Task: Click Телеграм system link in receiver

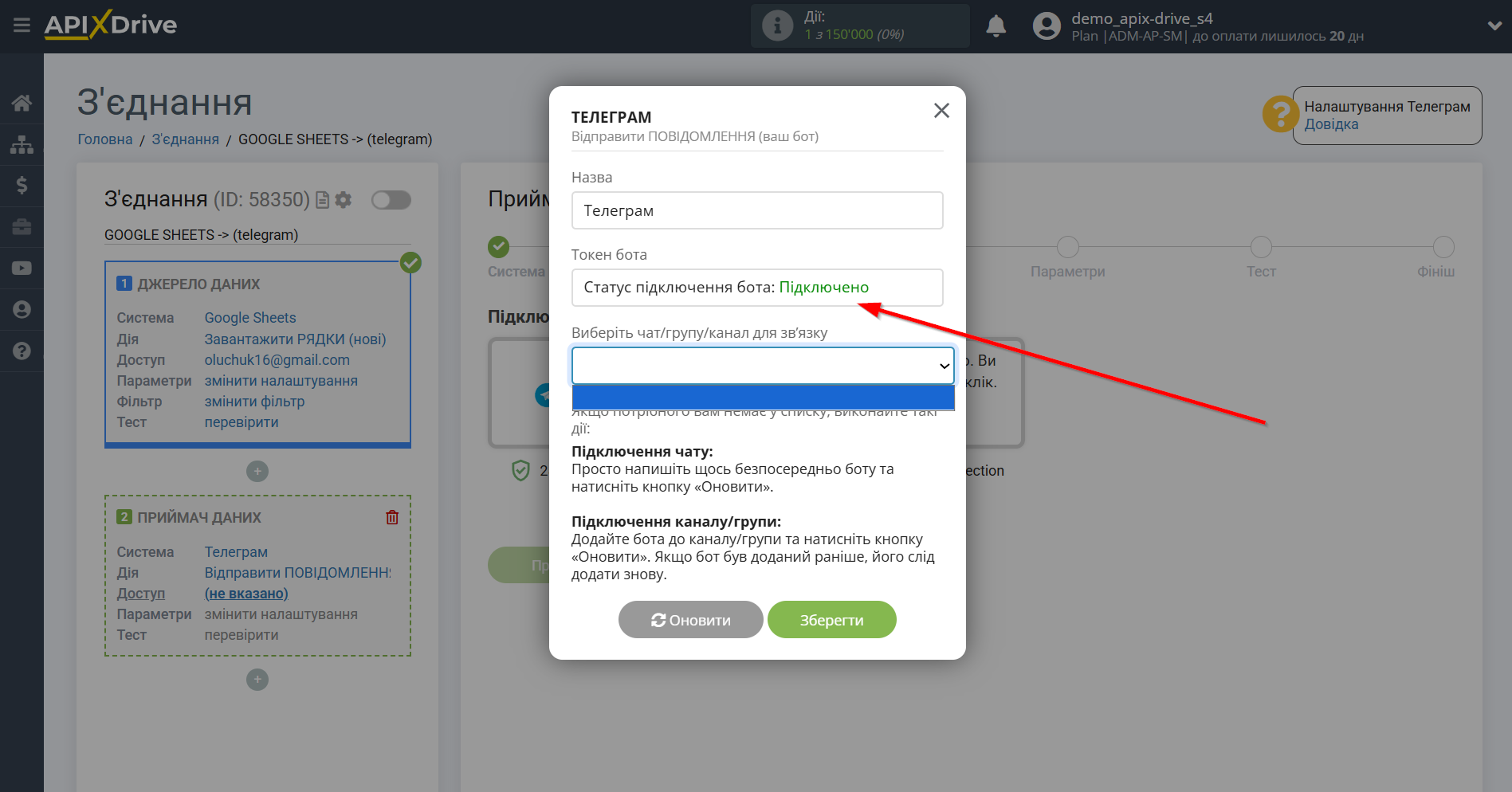Action: (236, 552)
